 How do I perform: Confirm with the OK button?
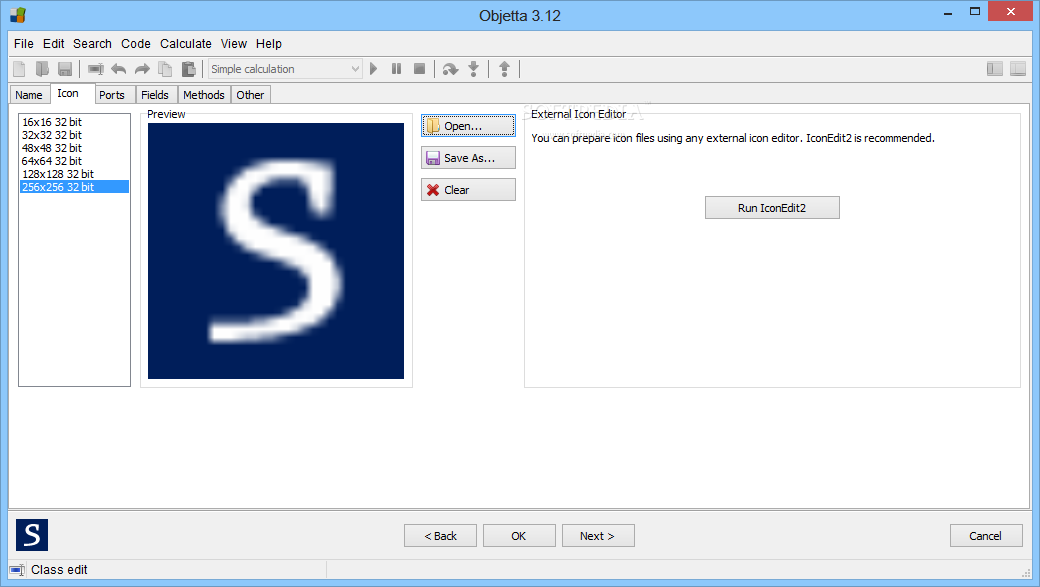519,536
